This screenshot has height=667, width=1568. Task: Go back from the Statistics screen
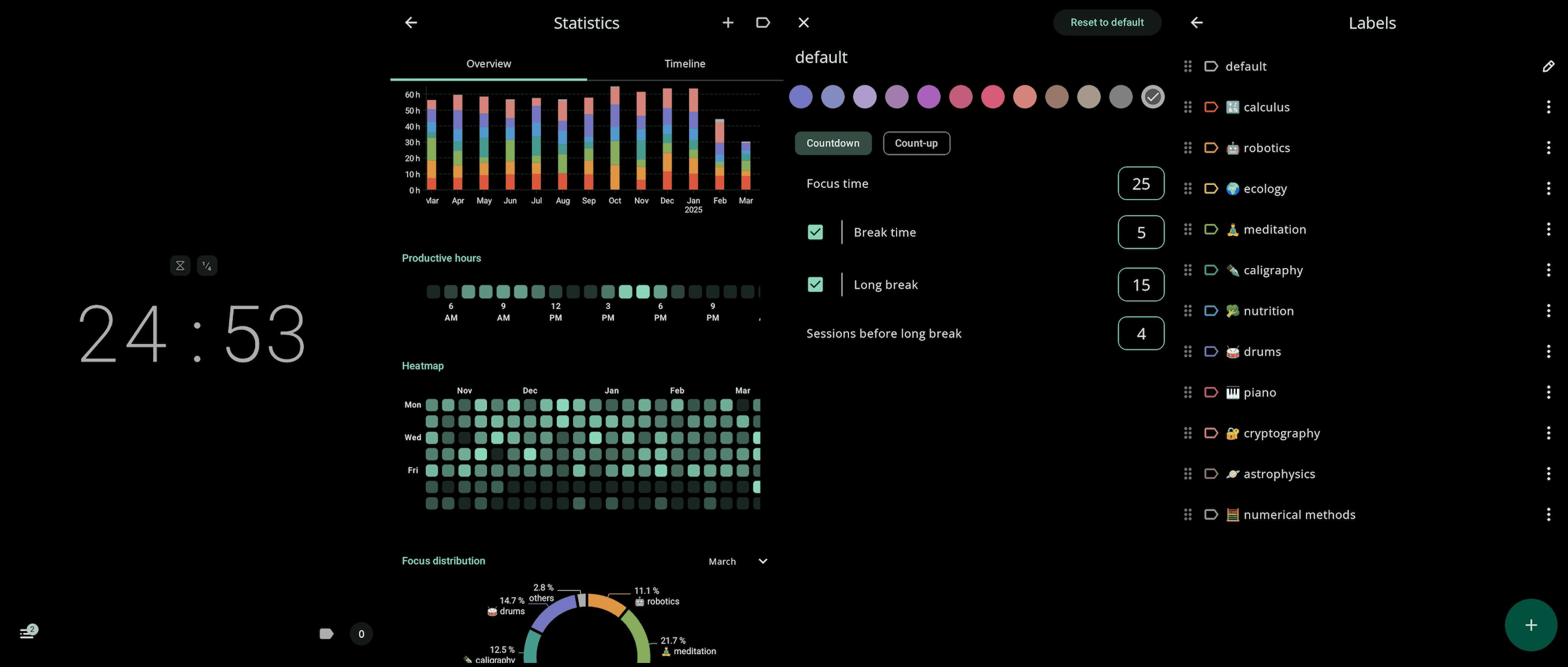pos(411,23)
